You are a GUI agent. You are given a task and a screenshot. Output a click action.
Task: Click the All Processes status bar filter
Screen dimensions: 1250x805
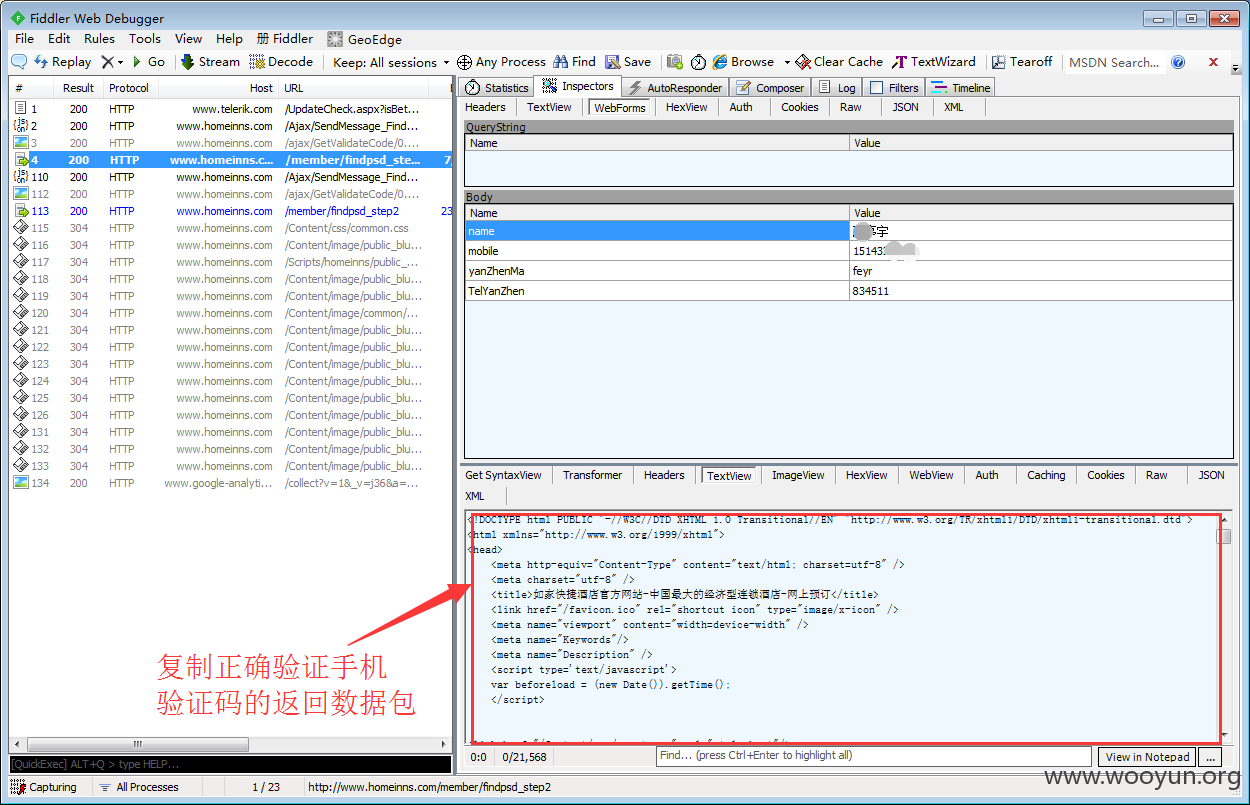(139, 787)
